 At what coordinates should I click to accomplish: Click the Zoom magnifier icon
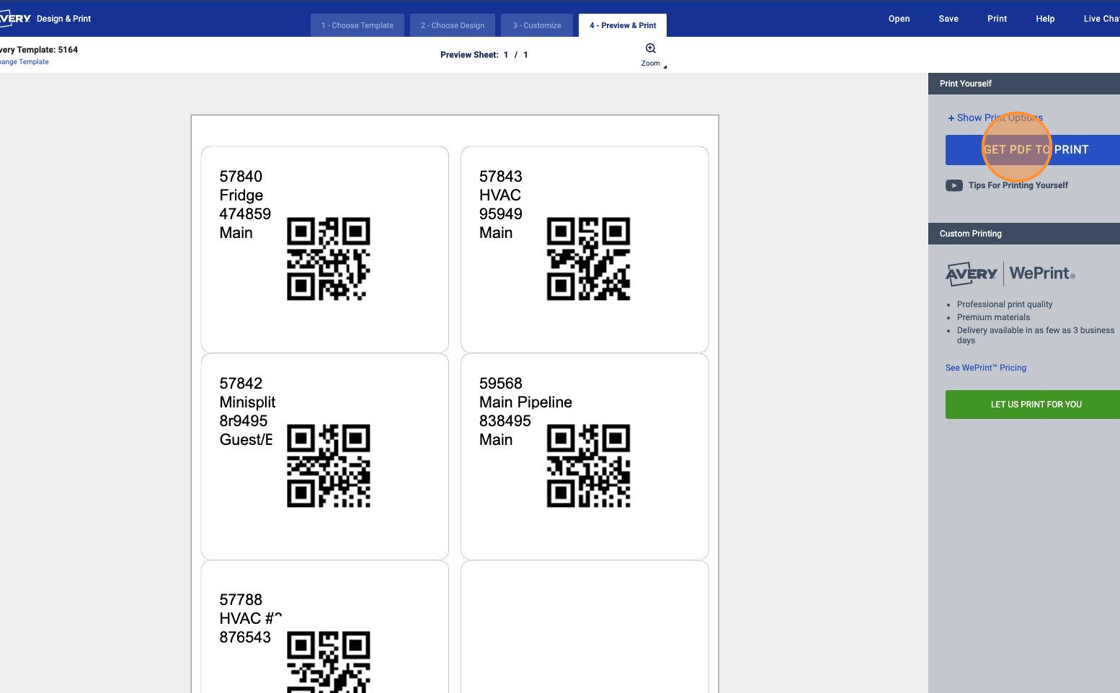coord(650,49)
